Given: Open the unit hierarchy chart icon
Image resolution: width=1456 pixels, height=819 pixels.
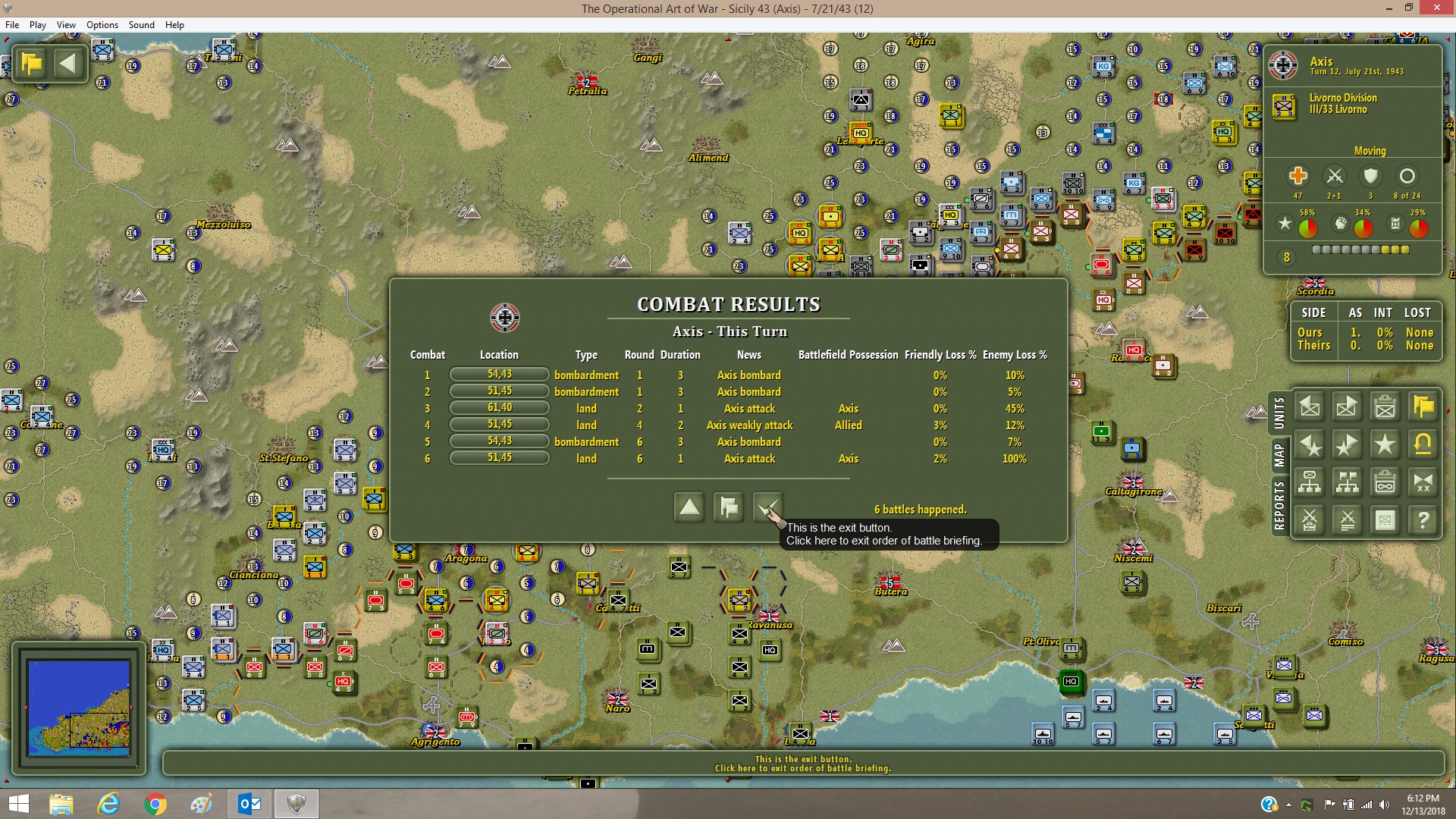Looking at the screenshot, I should tap(1310, 482).
